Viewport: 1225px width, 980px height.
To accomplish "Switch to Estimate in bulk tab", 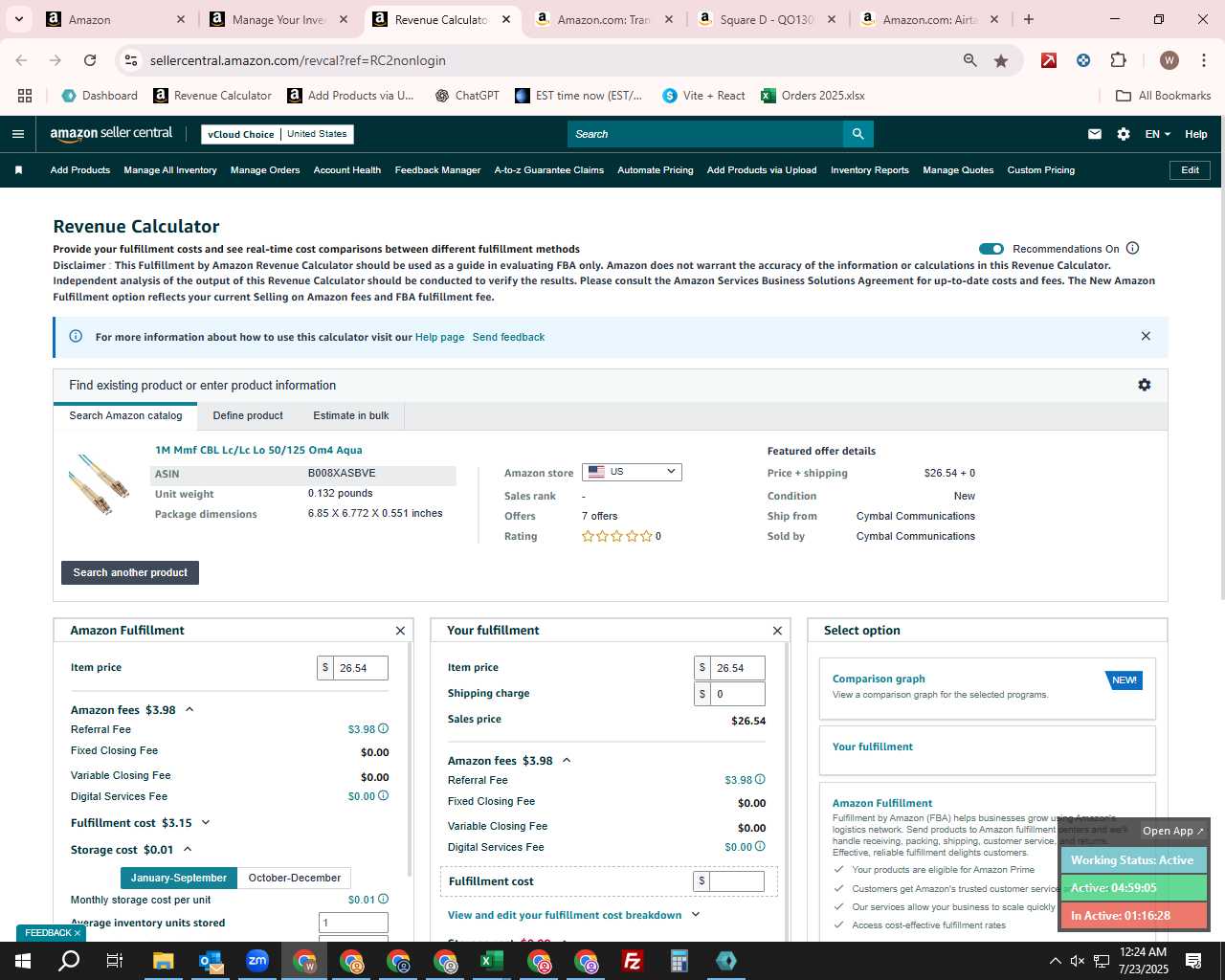I will [351, 415].
